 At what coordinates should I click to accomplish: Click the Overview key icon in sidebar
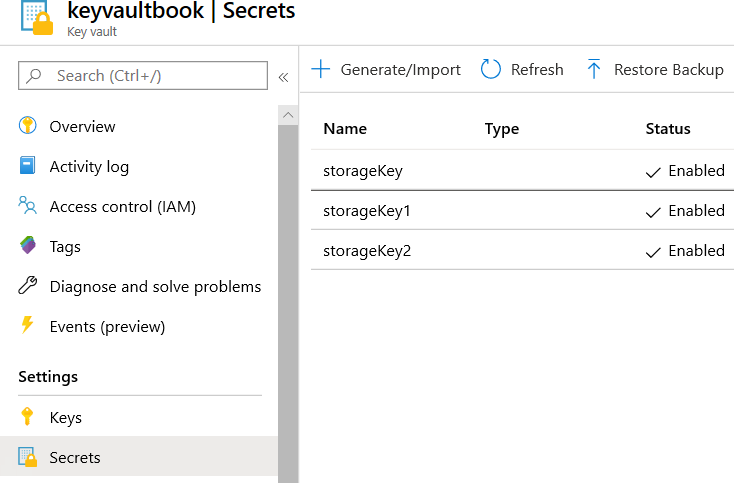tap(28, 126)
